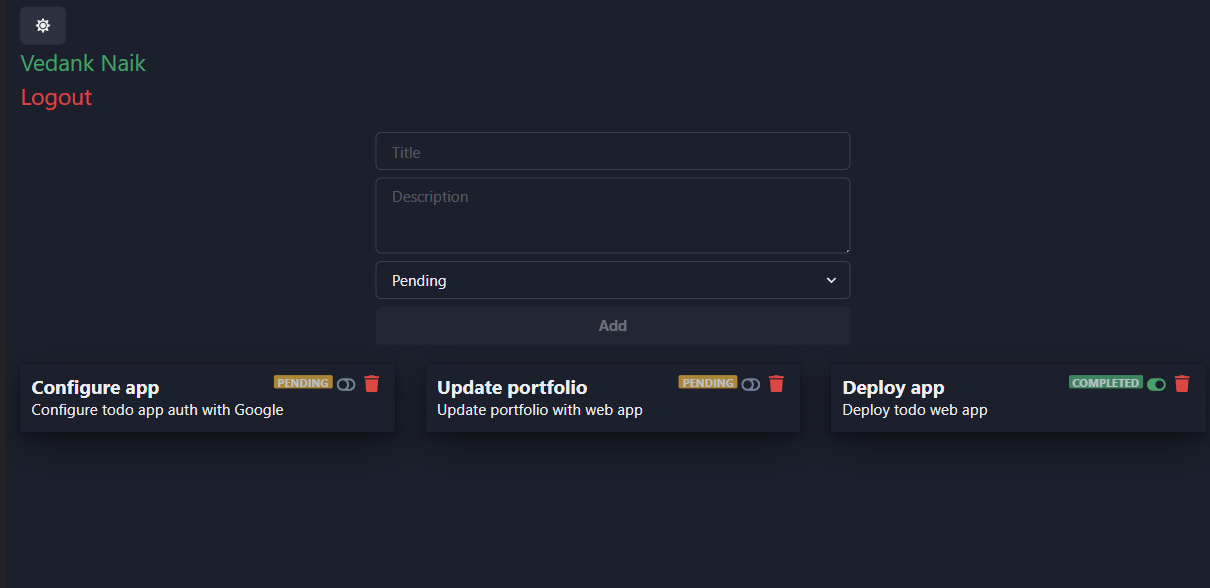Open the status dropdown showing Pending
Screen dimensions: 1210x588
point(612,280)
